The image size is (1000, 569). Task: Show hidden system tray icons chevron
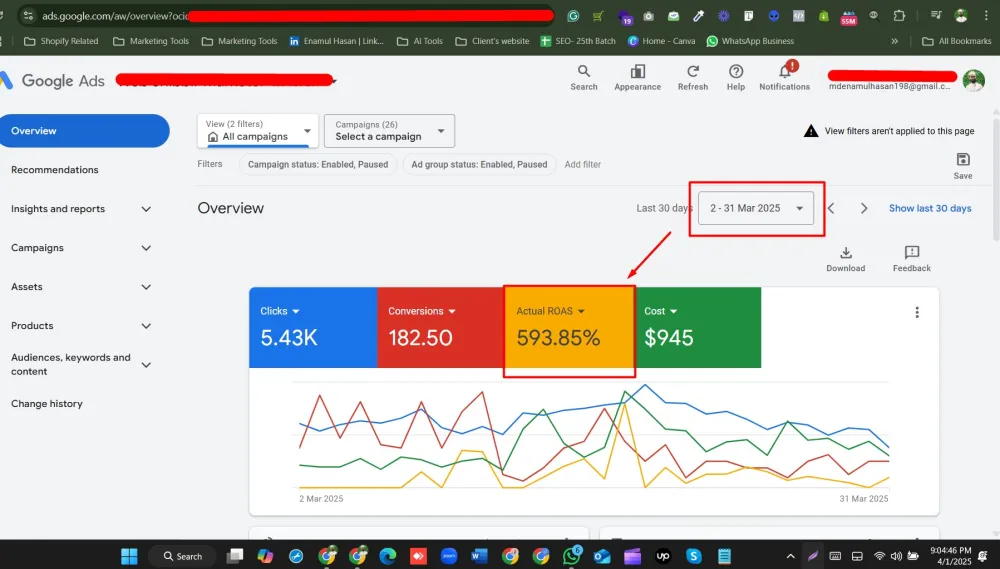pos(790,556)
